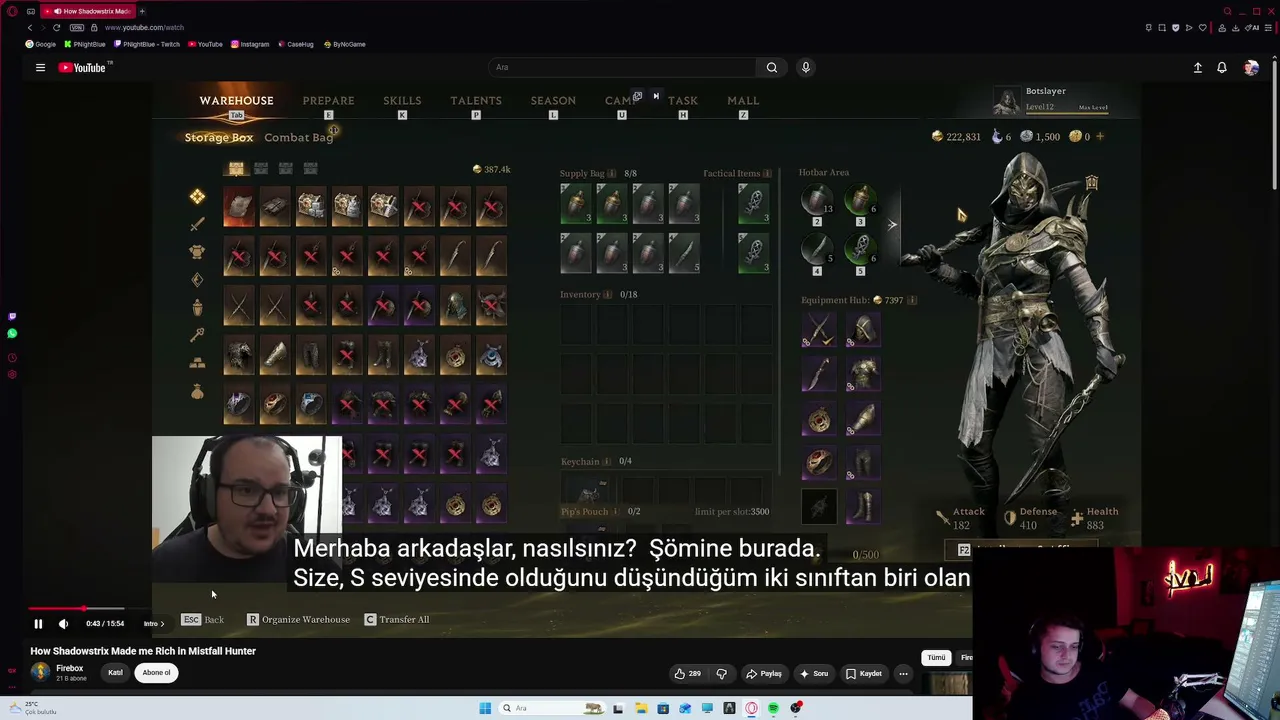Open the Firebox channel name link

click(x=69, y=668)
